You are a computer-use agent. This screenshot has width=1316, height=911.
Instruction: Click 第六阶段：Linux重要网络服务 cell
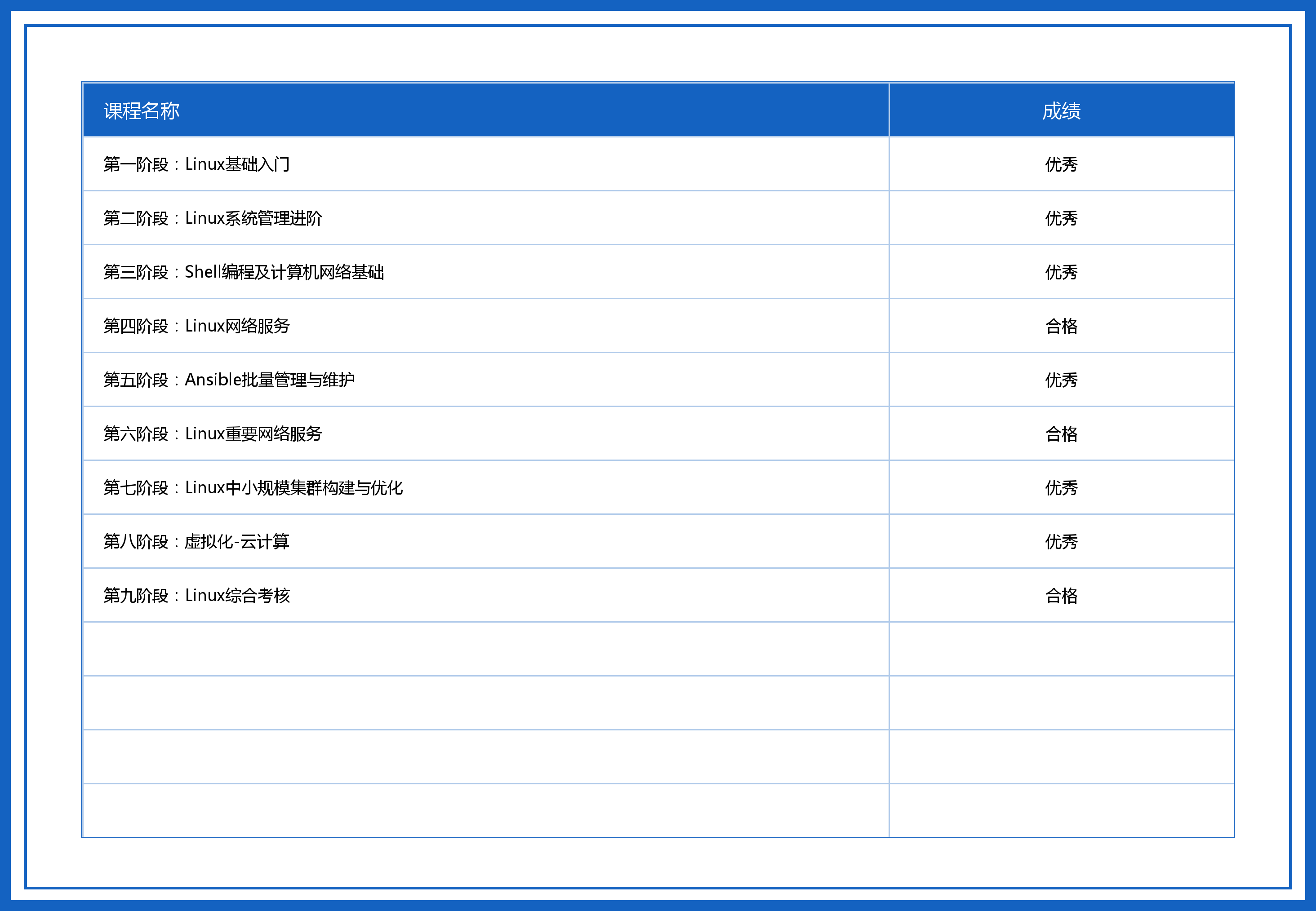pos(213,434)
